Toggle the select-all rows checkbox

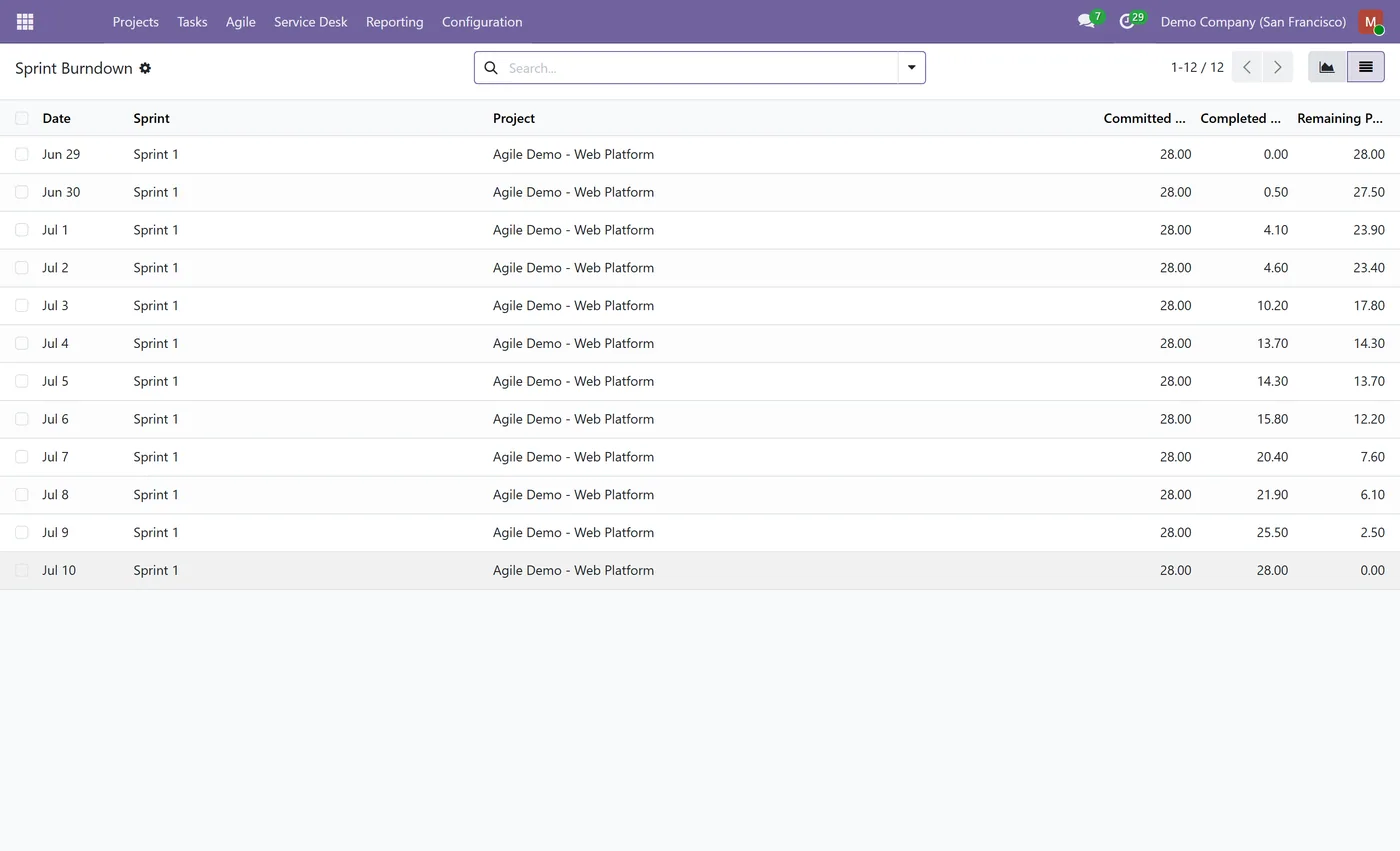pyautogui.click(x=22, y=118)
